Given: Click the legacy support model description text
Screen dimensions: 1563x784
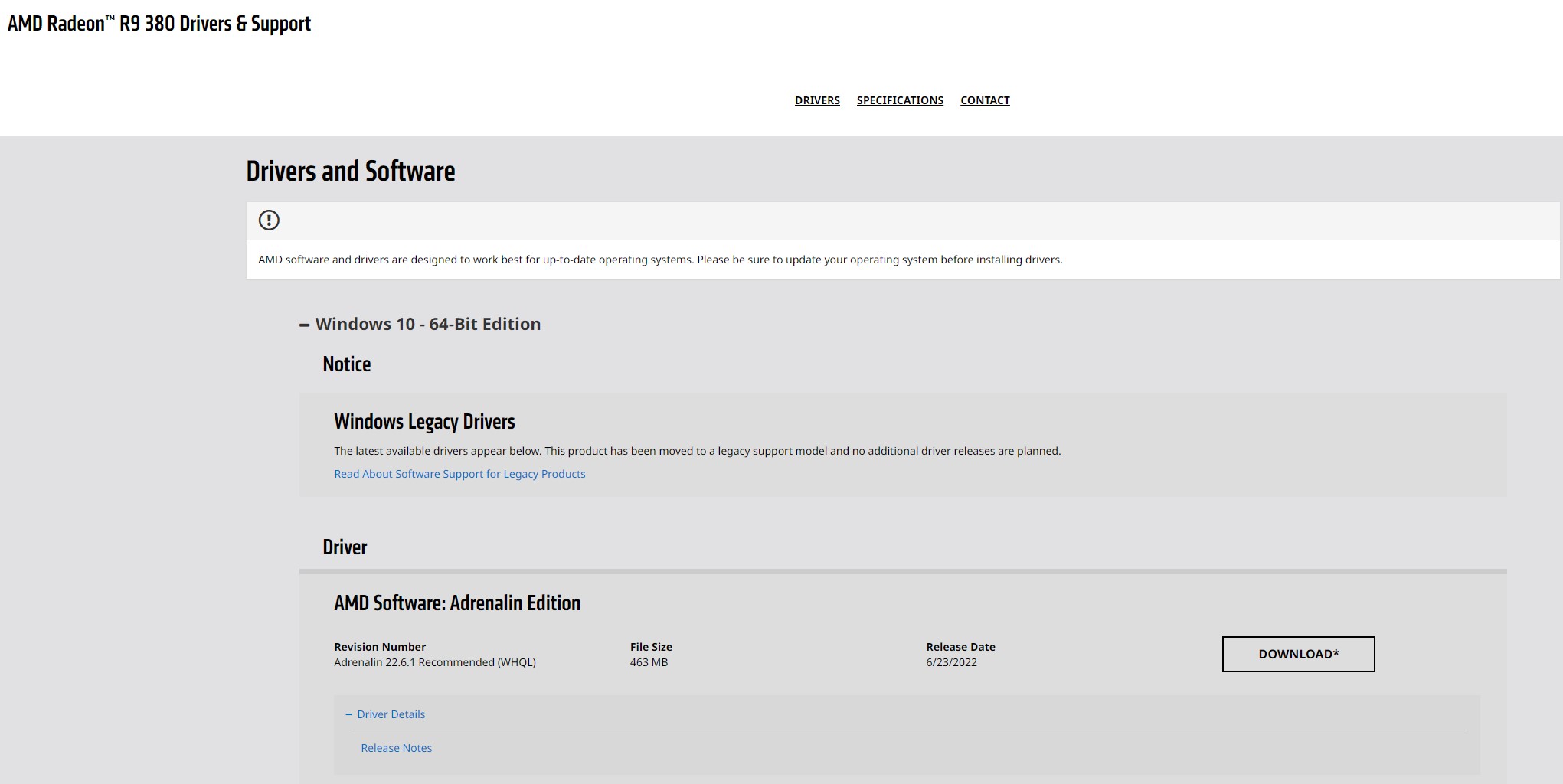Looking at the screenshot, I should [697, 451].
